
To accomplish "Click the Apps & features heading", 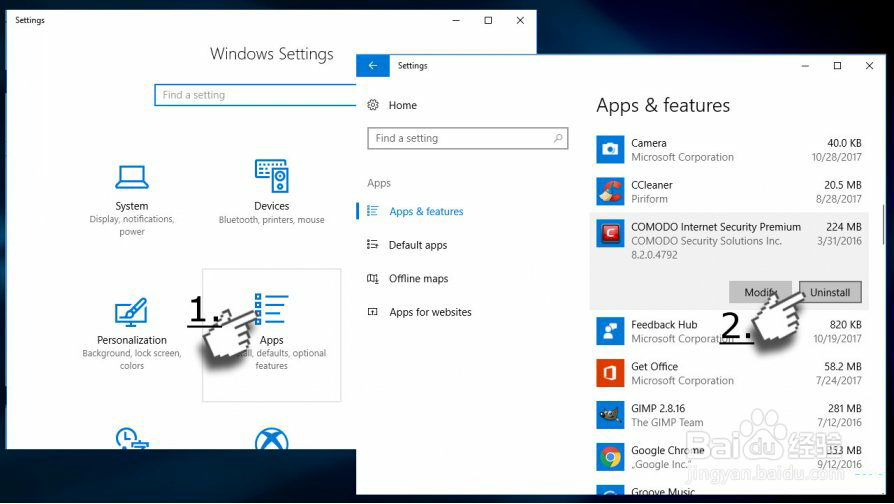I will (x=663, y=105).
